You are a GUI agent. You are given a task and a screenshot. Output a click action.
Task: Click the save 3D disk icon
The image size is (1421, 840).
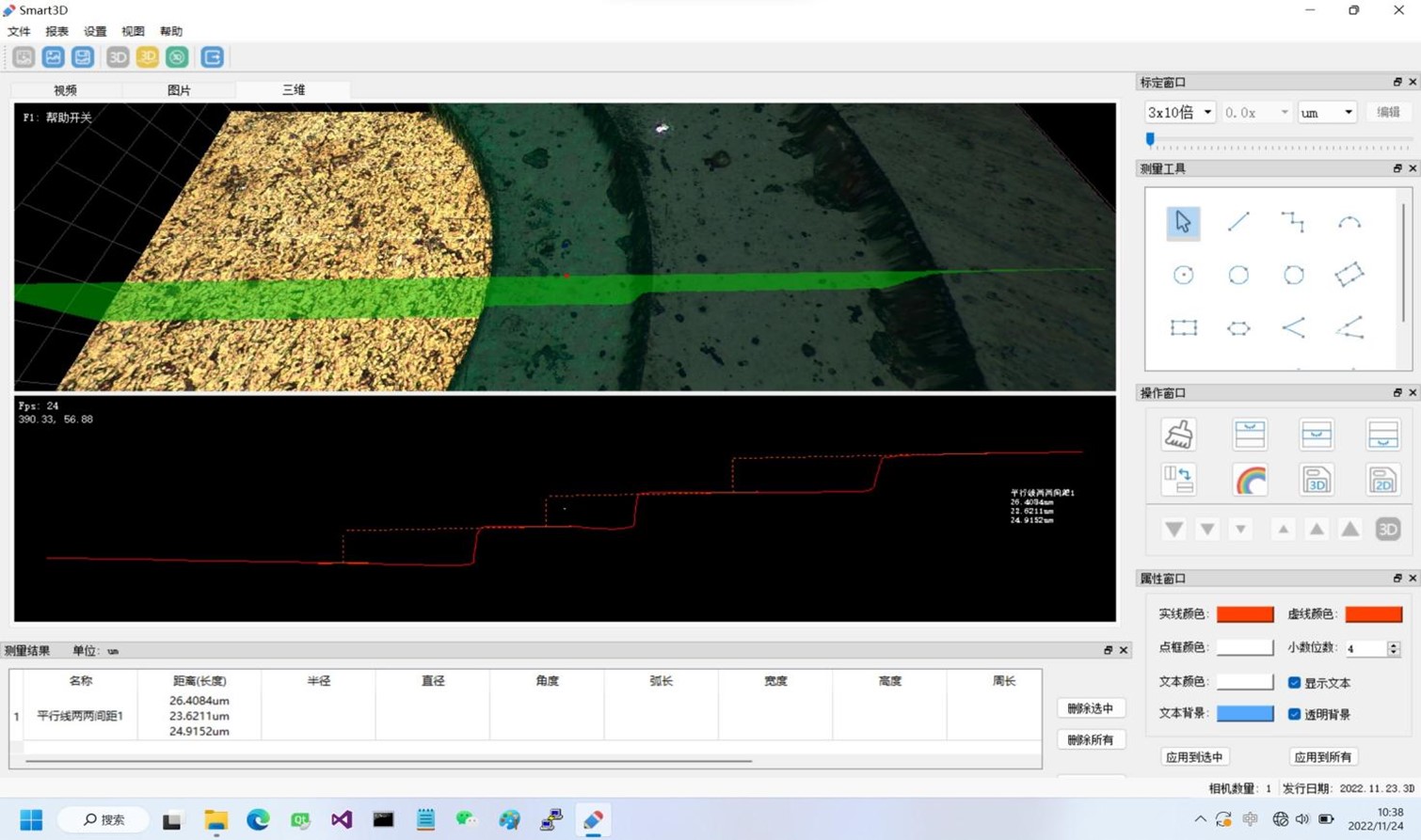pos(1317,481)
